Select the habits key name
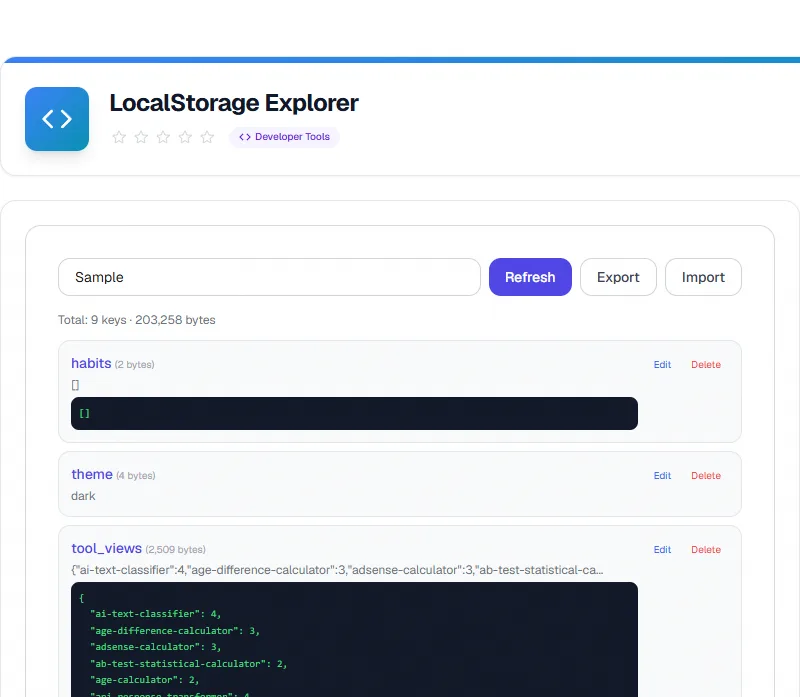 click(91, 363)
